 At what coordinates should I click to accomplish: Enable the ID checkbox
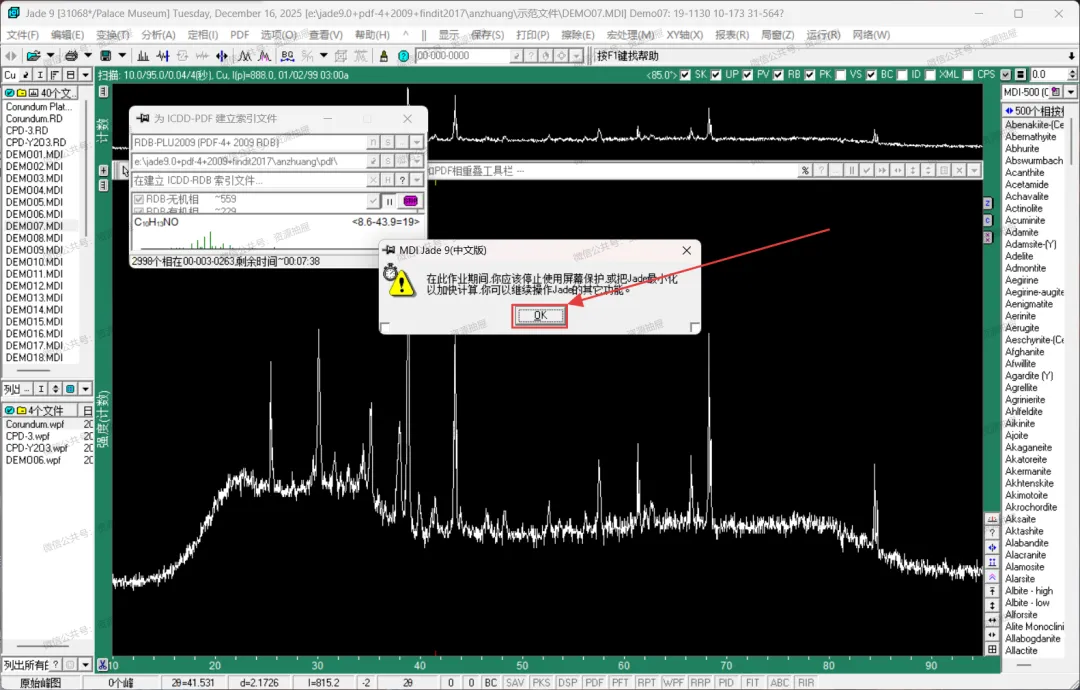pyautogui.click(x=902, y=74)
